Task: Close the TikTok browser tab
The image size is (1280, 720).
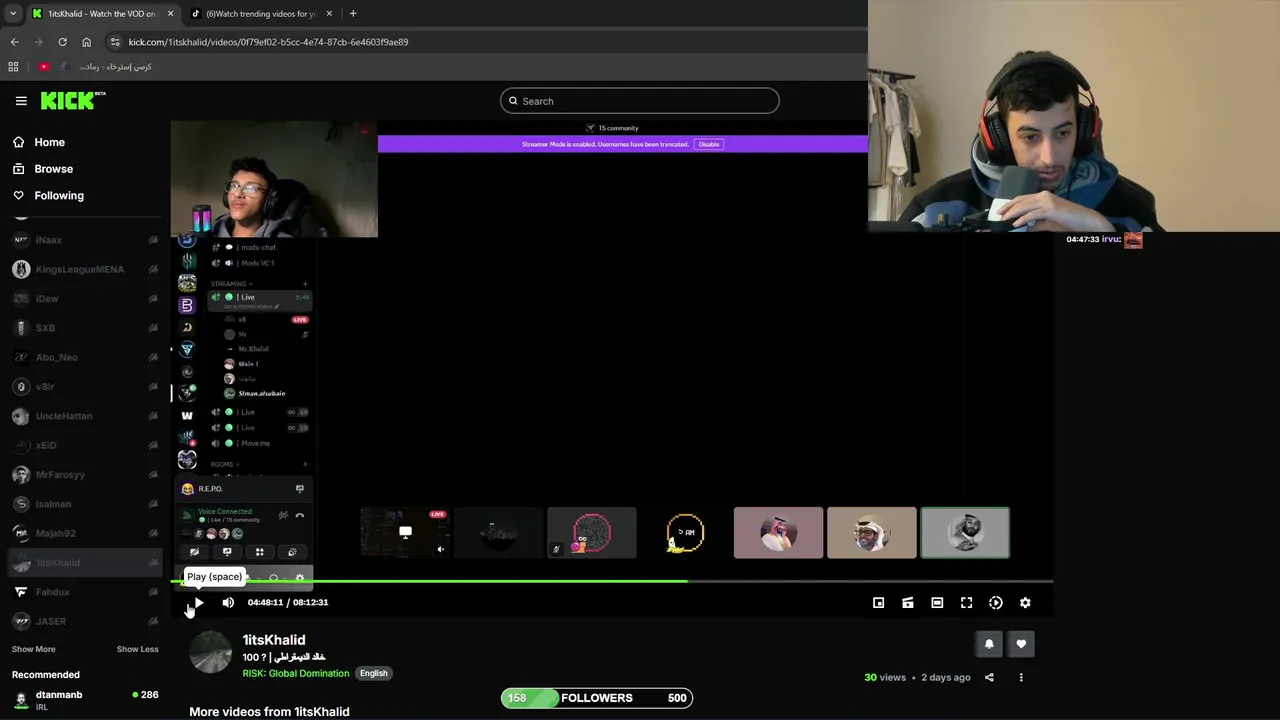Action: [328, 14]
